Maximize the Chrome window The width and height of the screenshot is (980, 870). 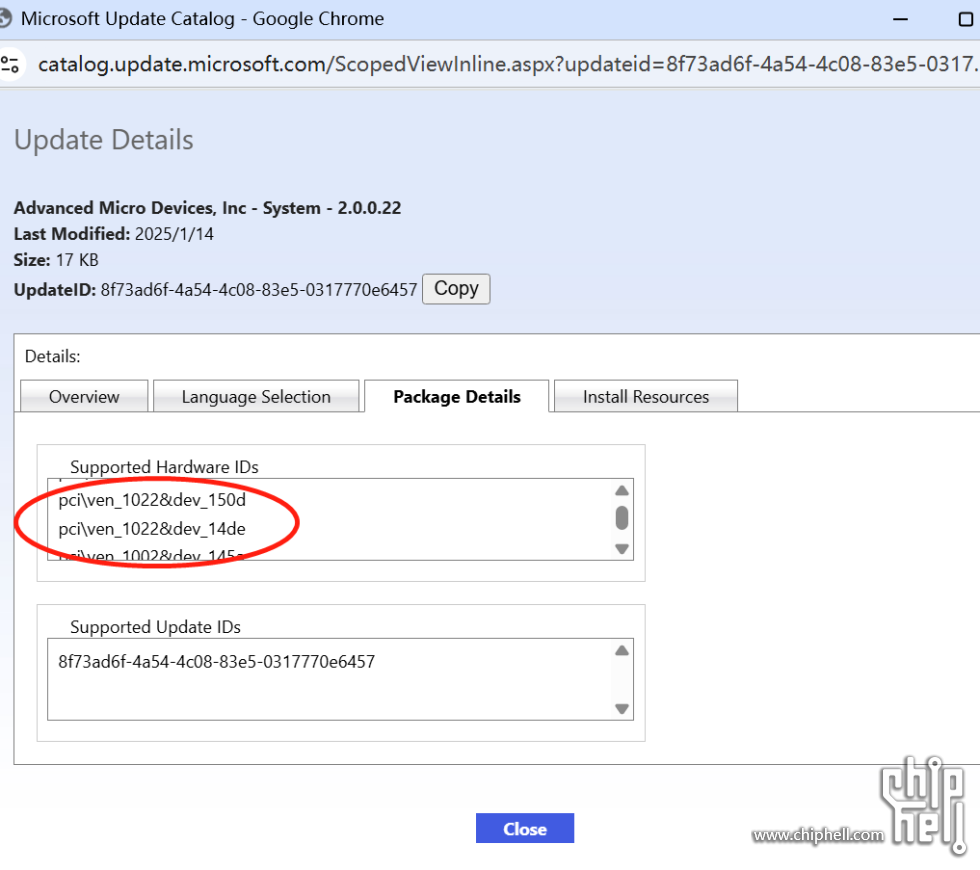tap(966, 19)
